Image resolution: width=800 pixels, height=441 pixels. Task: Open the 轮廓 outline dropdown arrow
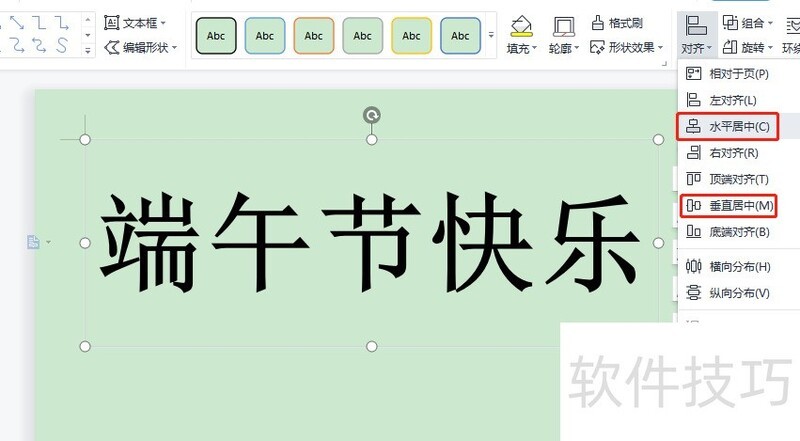tap(577, 48)
